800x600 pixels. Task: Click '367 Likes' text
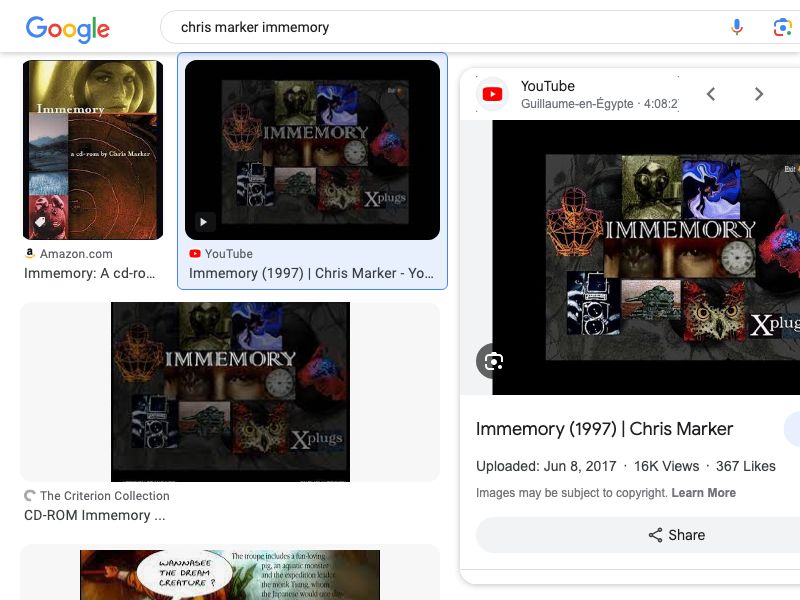point(745,466)
